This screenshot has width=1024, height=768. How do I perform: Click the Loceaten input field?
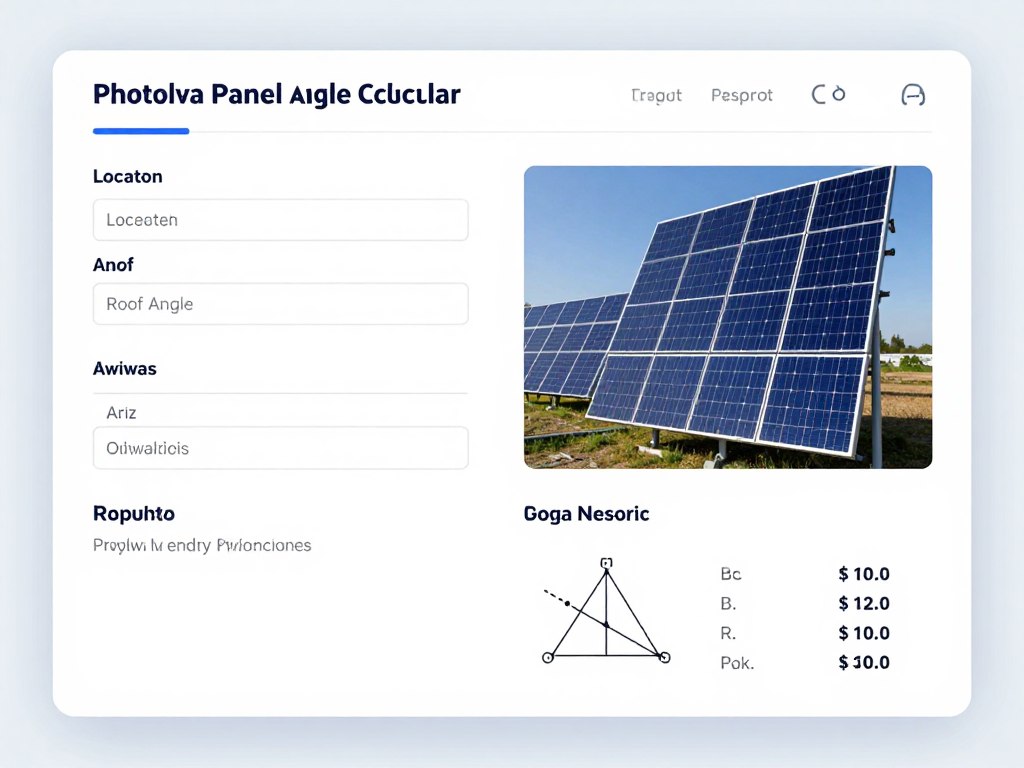tap(280, 220)
